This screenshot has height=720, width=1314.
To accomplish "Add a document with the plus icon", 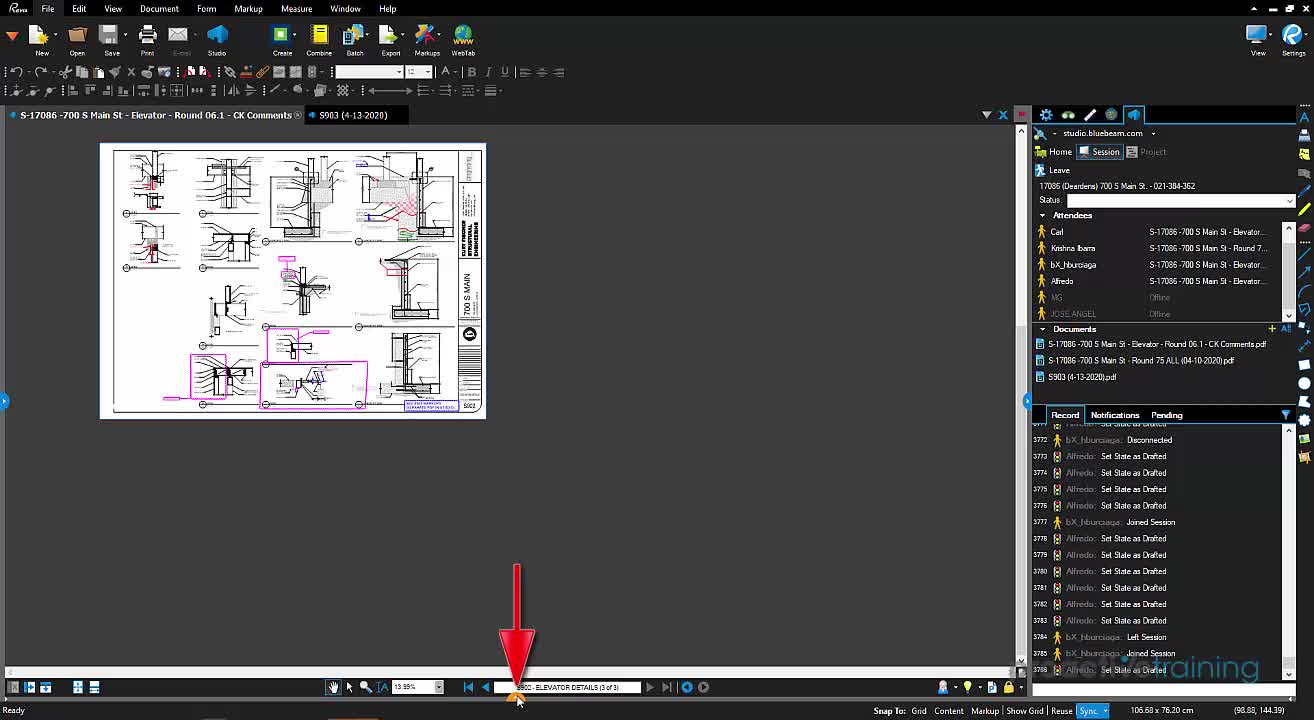I will pos(1272,329).
